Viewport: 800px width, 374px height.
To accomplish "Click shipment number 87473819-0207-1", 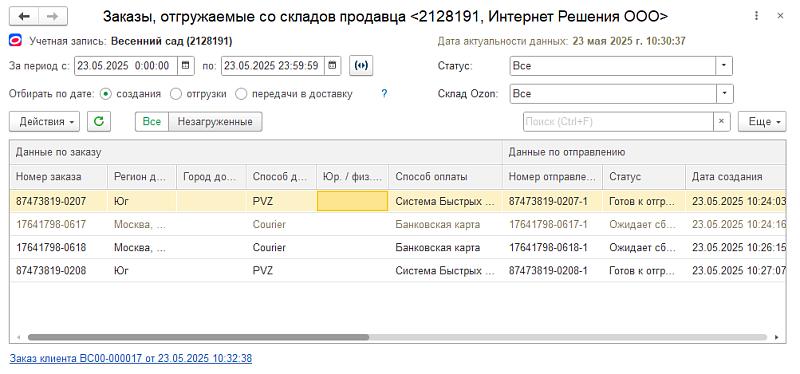I will pos(548,202).
